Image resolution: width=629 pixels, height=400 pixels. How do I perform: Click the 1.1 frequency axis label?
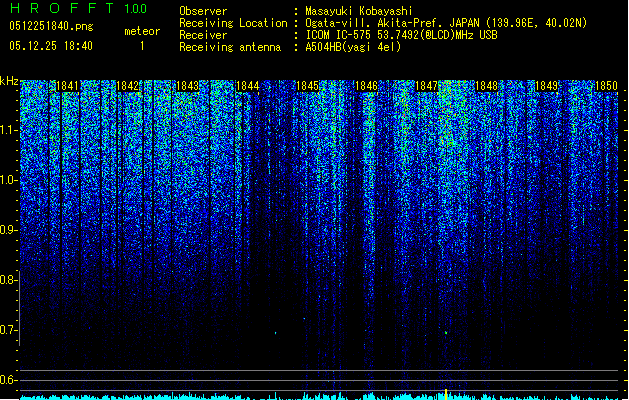[8, 130]
